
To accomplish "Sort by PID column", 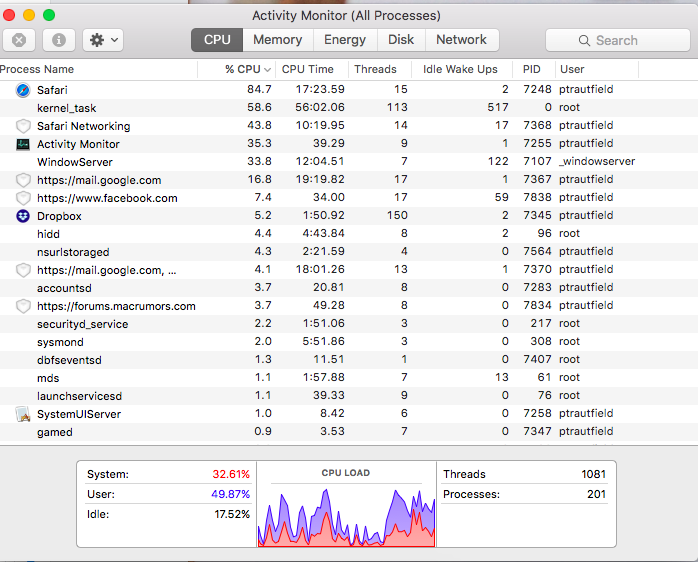I will pyautogui.click(x=534, y=69).
